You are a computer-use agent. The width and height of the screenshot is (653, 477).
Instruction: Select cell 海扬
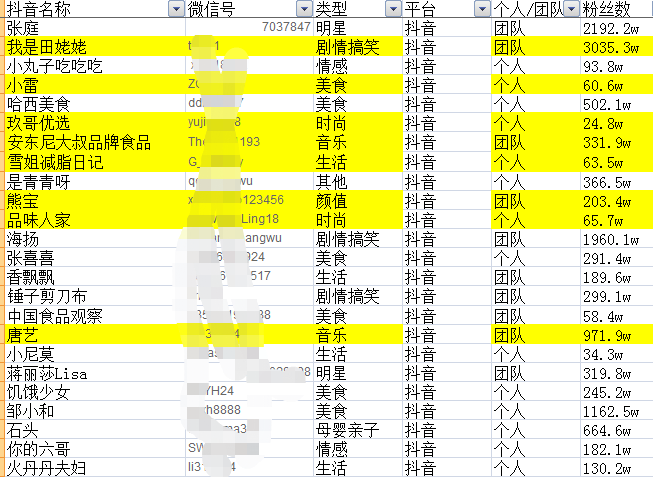click(95, 239)
